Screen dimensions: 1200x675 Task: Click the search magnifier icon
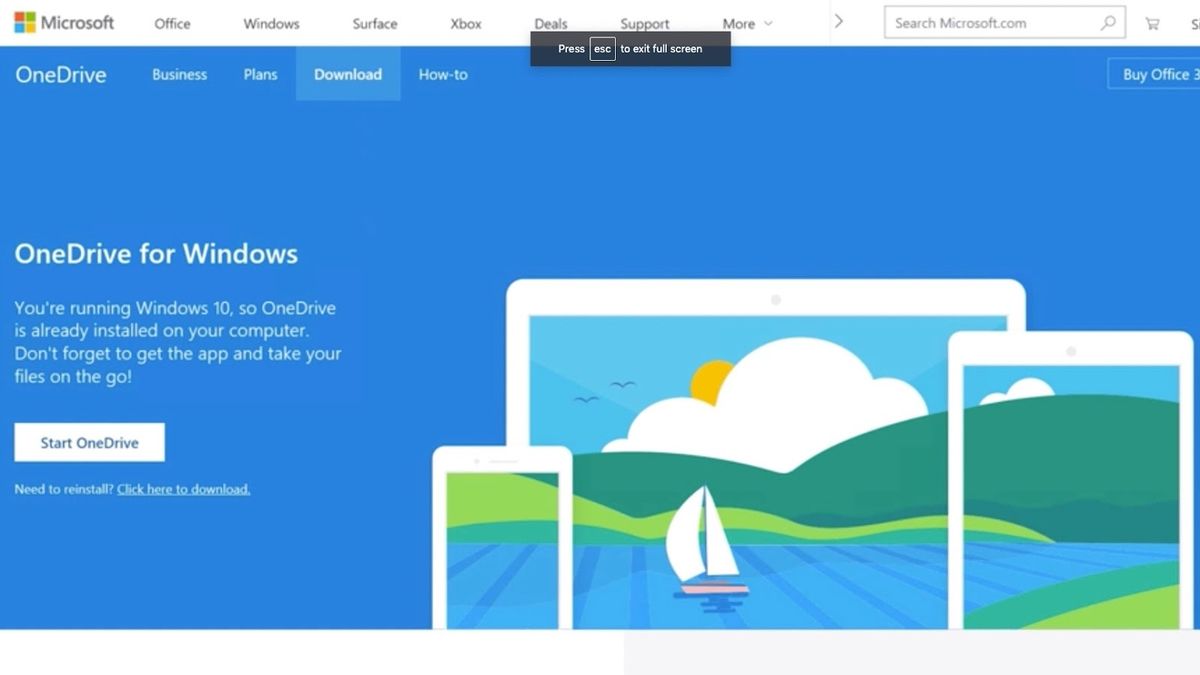(x=1110, y=22)
